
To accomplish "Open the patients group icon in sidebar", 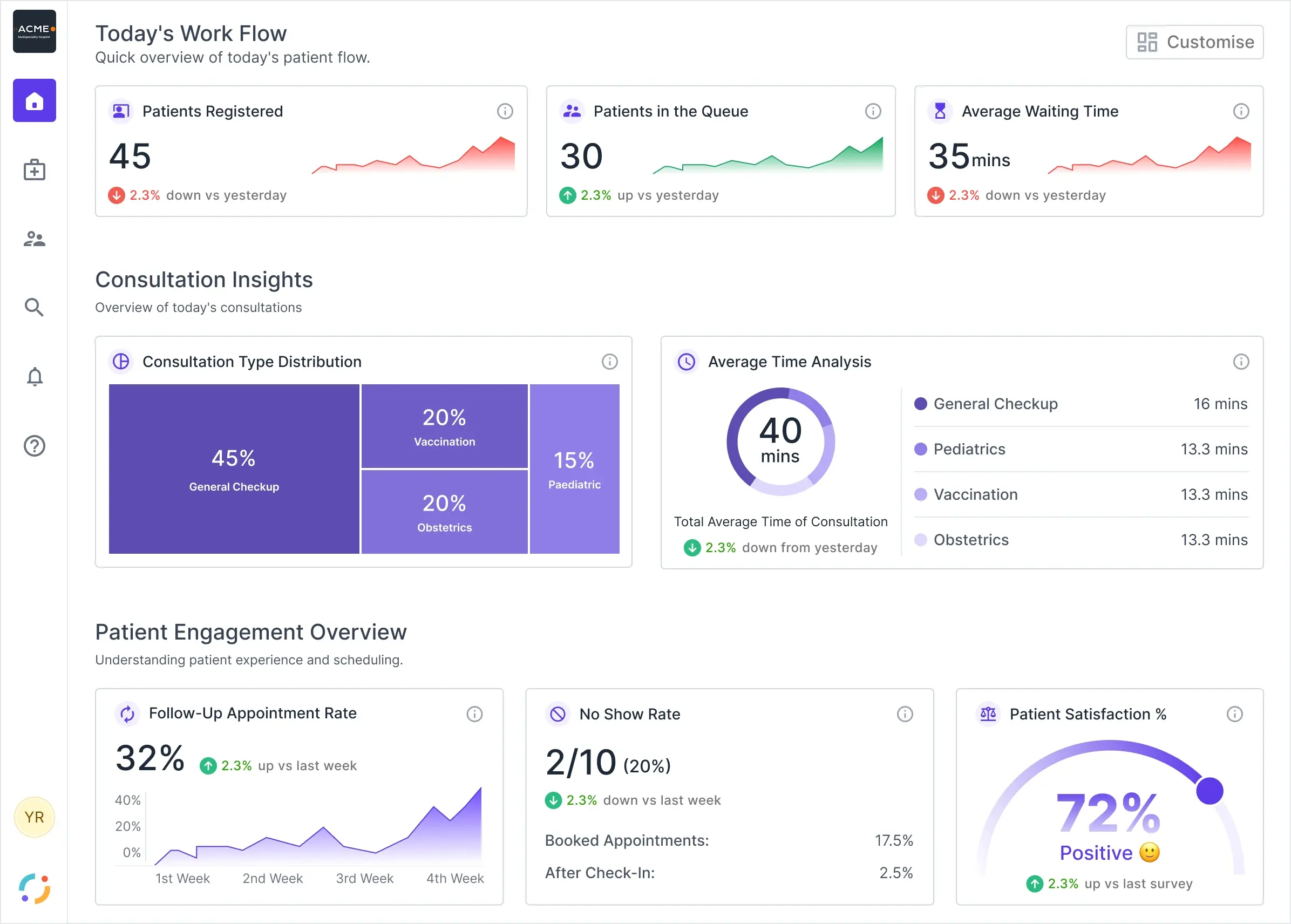I will tap(34, 239).
